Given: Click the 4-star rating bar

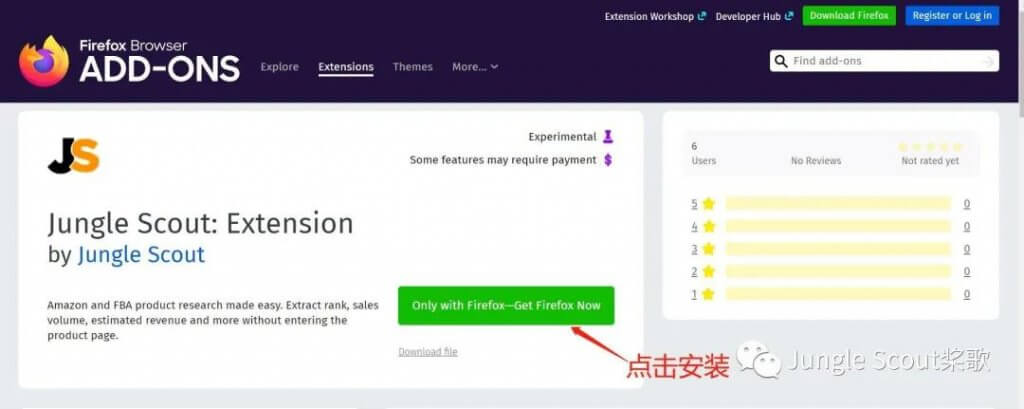Looking at the screenshot, I should coord(838,227).
